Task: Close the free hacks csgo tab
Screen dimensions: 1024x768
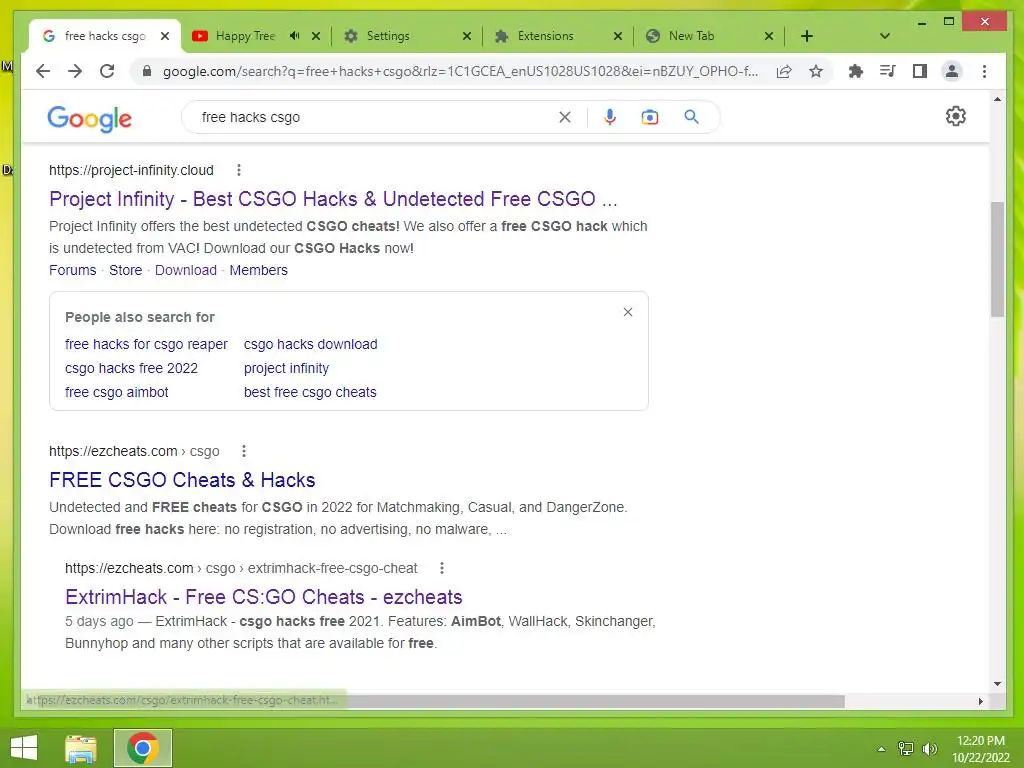Action: 165,36
